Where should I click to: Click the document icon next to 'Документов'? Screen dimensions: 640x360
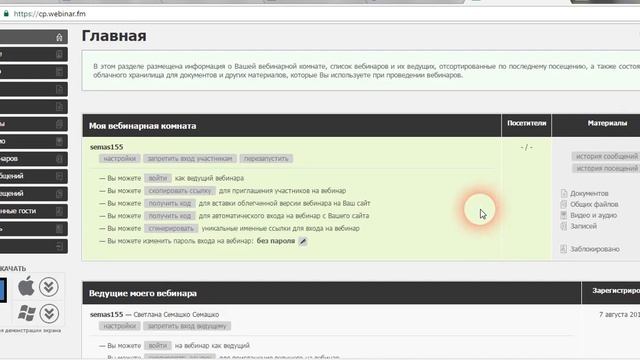point(564,193)
